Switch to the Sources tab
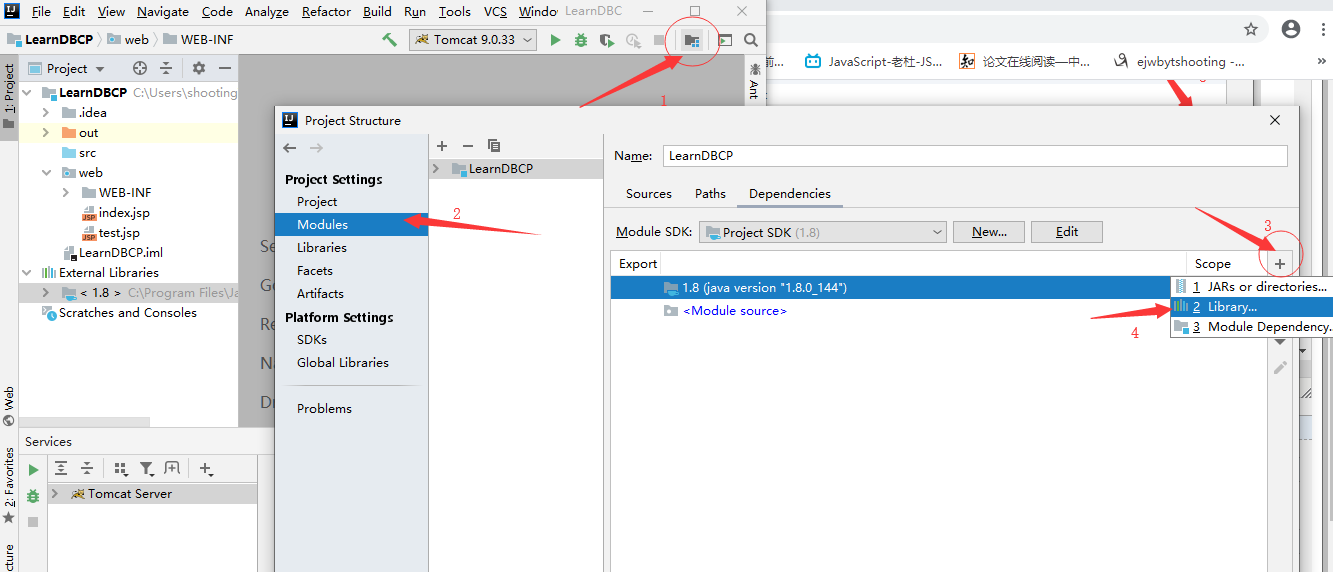This screenshot has width=1333, height=572. (x=649, y=194)
